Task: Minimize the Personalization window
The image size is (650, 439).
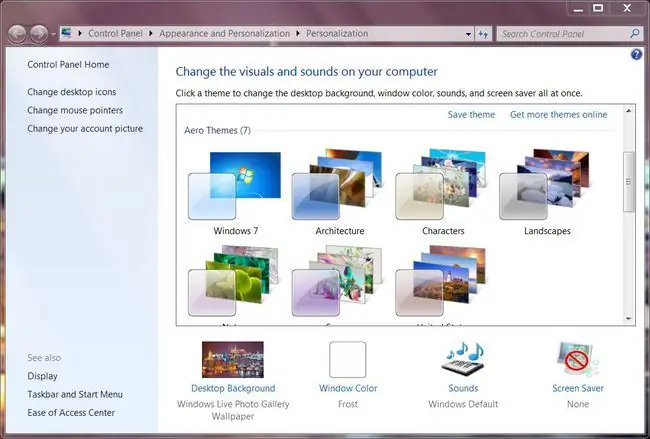Action: [x=578, y=9]
